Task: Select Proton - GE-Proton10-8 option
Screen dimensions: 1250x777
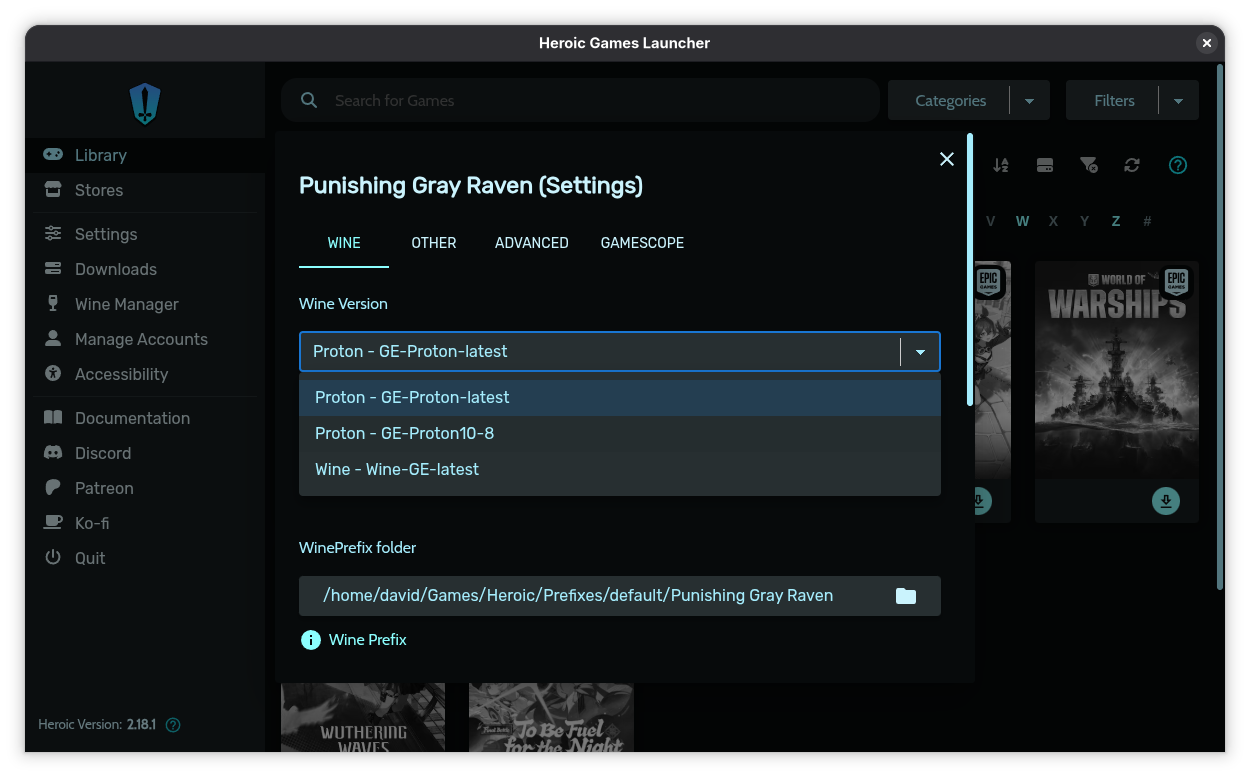Action: pyautogui.click(x=404, y=433)
